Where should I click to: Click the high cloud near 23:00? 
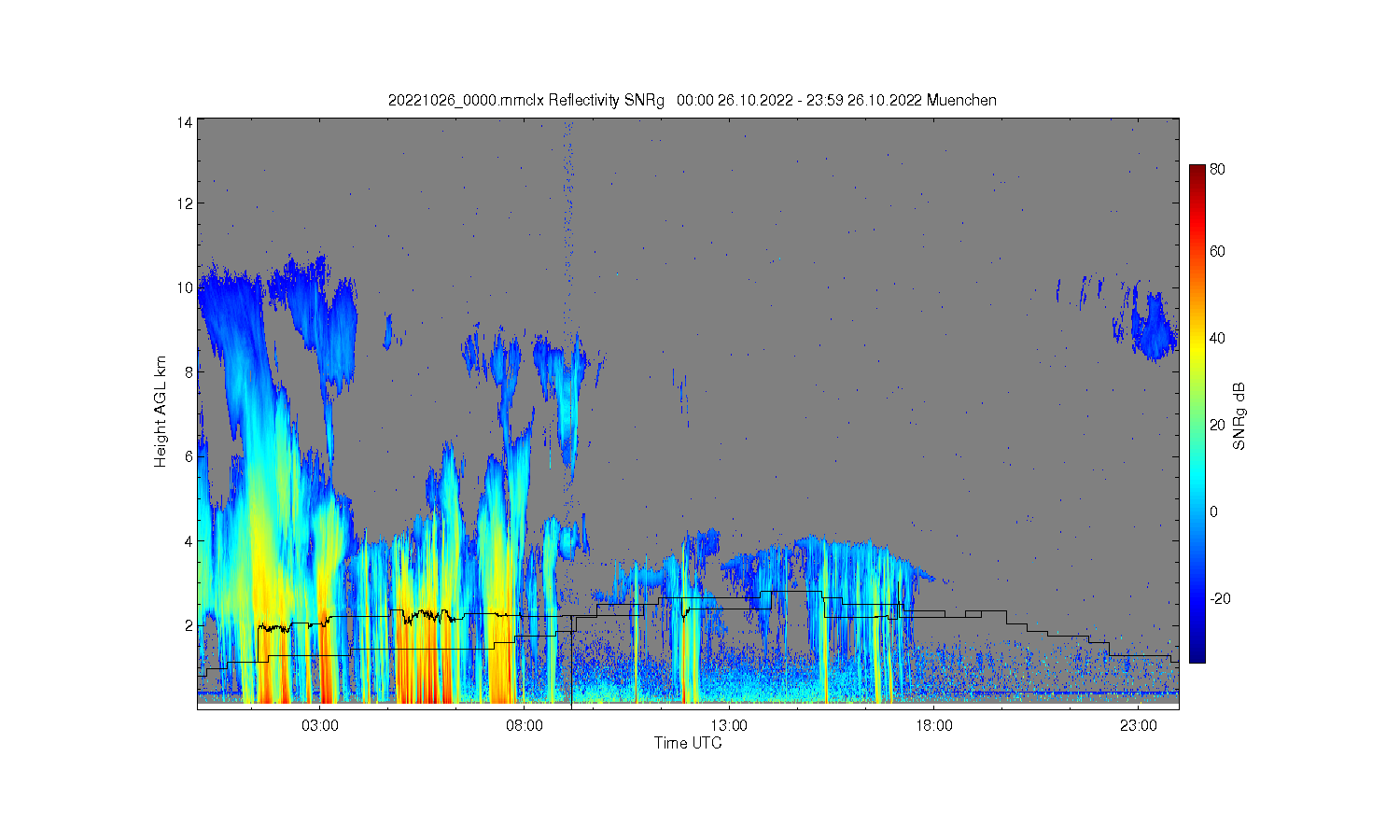pyautogui.click(x=1153, y=327)
